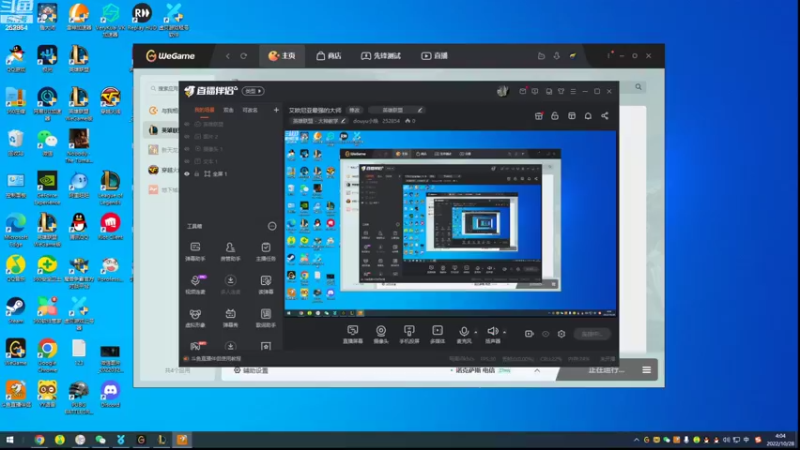The image size is (800, 450).
Task: Add a screen capture source (直播屏幕)
Action: pos(353,334)
